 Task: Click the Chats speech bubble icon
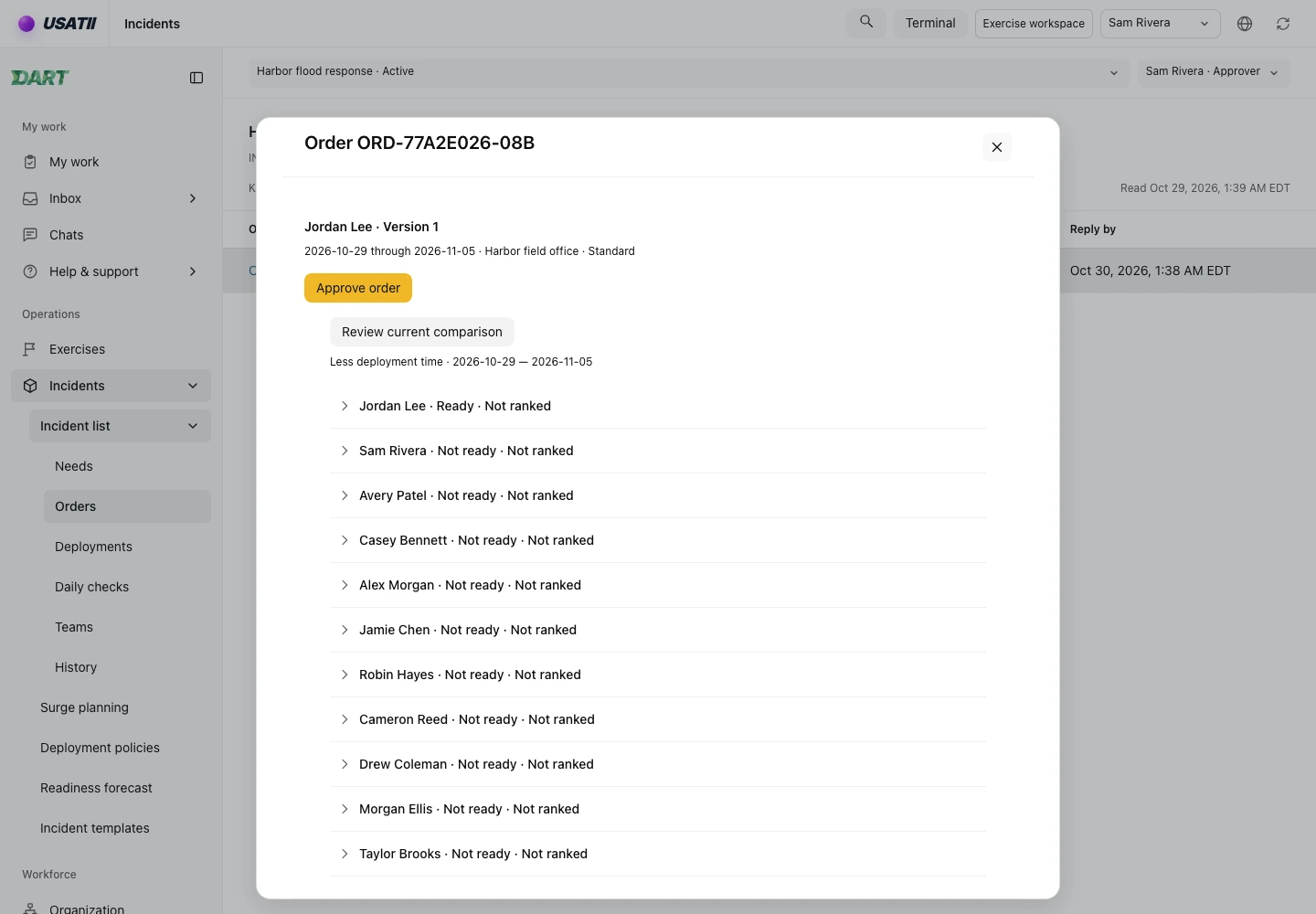point(30,235)
